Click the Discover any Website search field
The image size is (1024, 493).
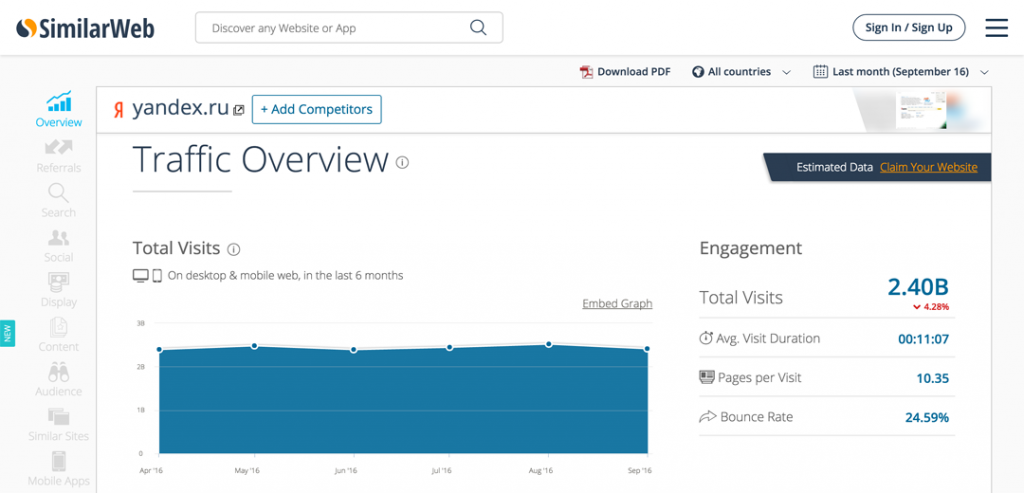[349, 28]
